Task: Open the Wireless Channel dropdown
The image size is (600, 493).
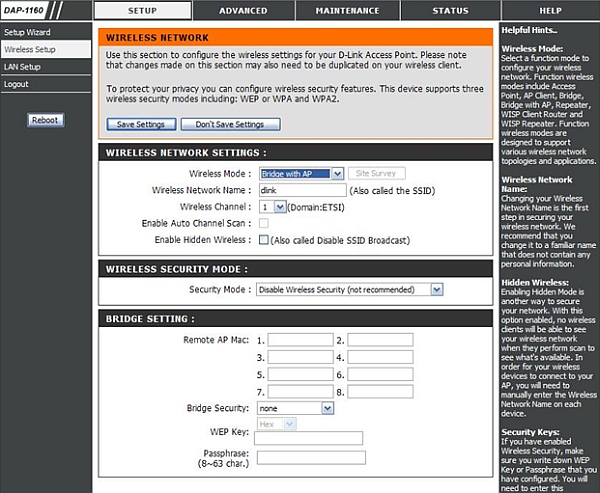Action: 272,206
